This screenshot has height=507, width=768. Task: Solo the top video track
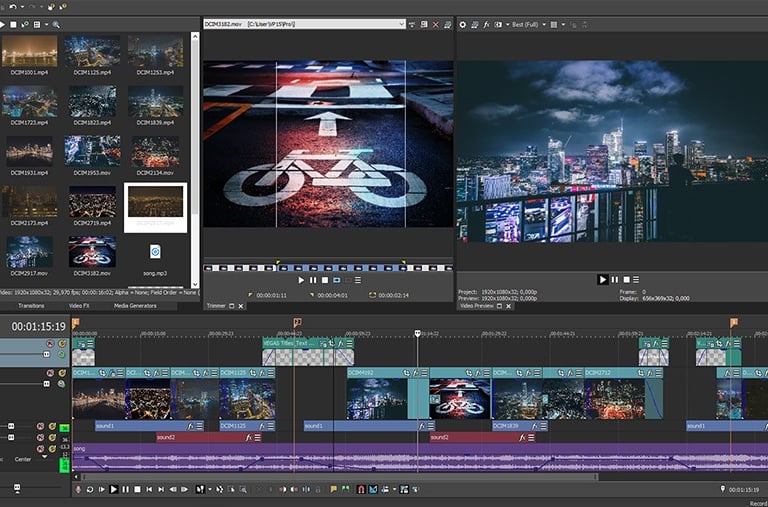click(x=62, y=343)
